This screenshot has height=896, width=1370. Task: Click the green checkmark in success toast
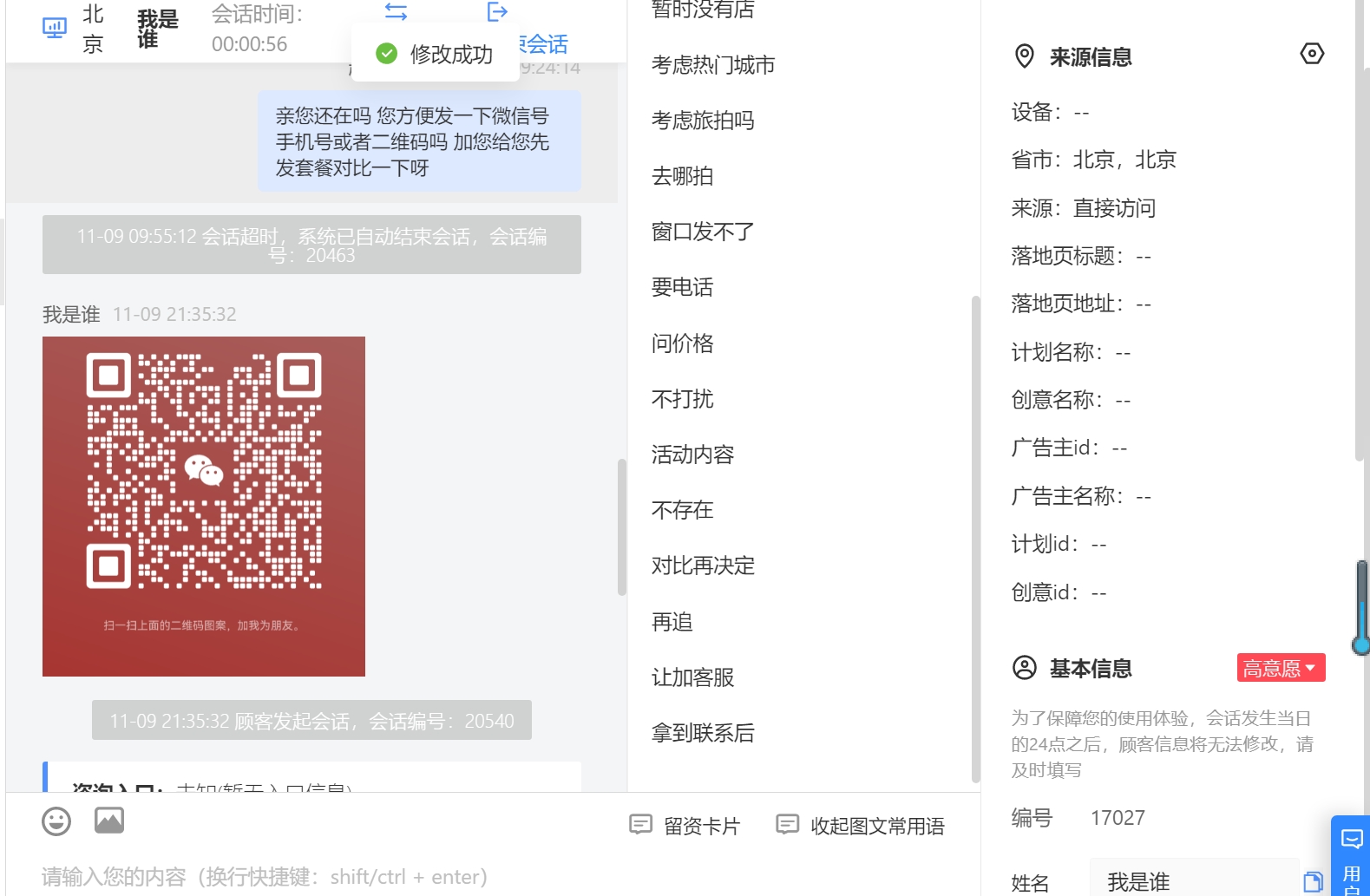[386, 54]
